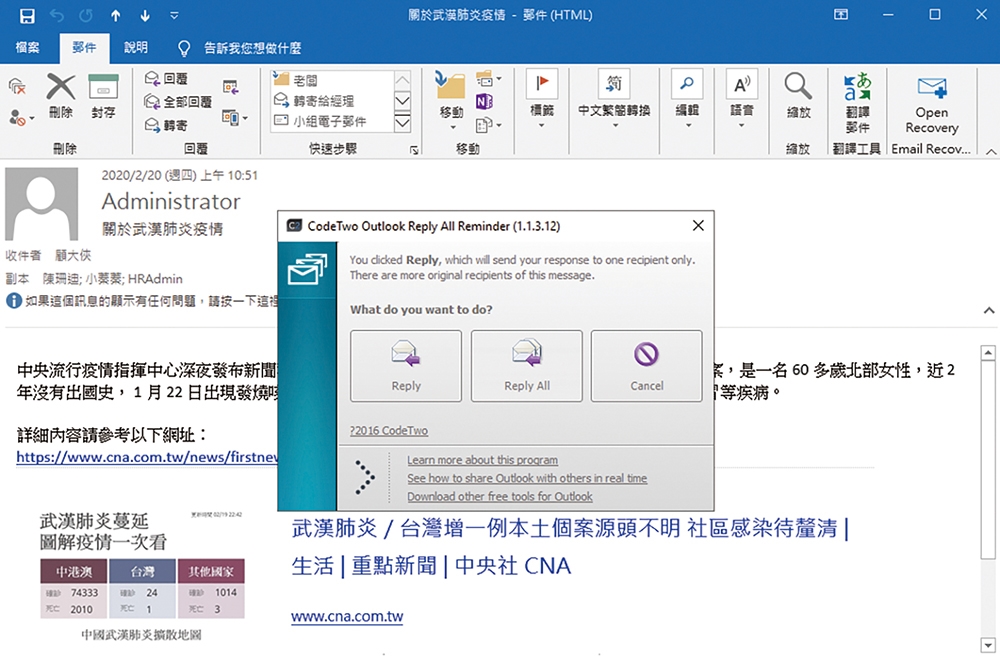Collapse the ribbon with the chevron
The image size is (1000, 662).
tap(990, 152)
